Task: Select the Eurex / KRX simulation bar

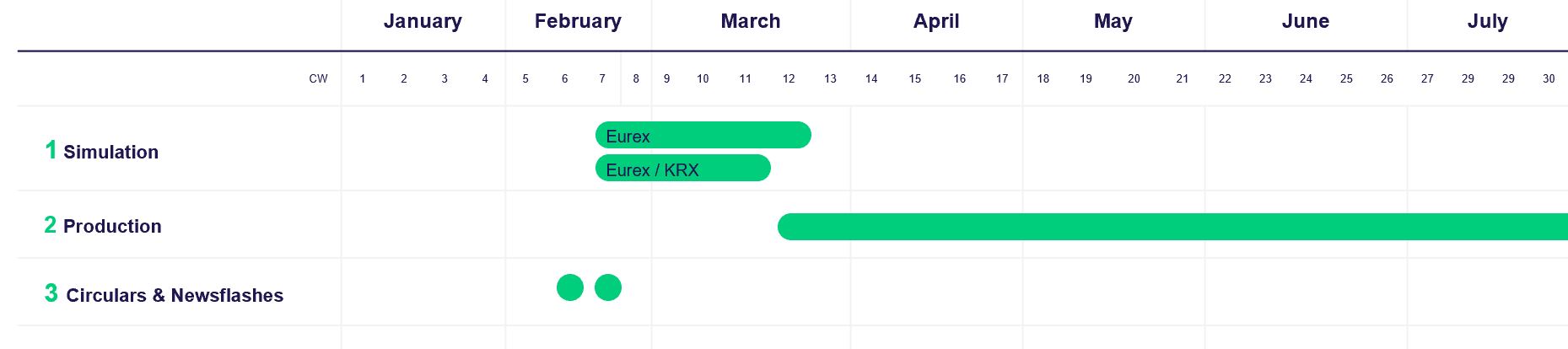Action: click(682, 169)
